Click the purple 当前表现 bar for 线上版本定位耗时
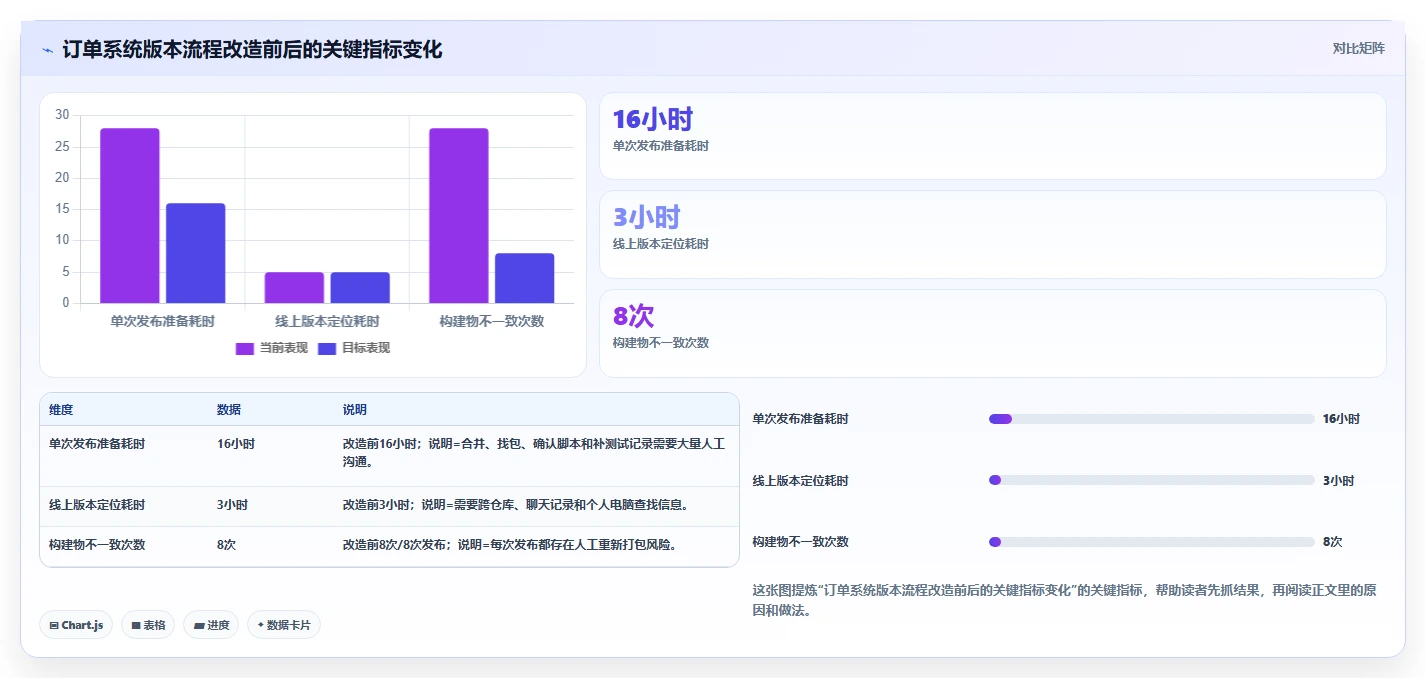The height and width of the screenshot is (678, 1426). [294, 287]
